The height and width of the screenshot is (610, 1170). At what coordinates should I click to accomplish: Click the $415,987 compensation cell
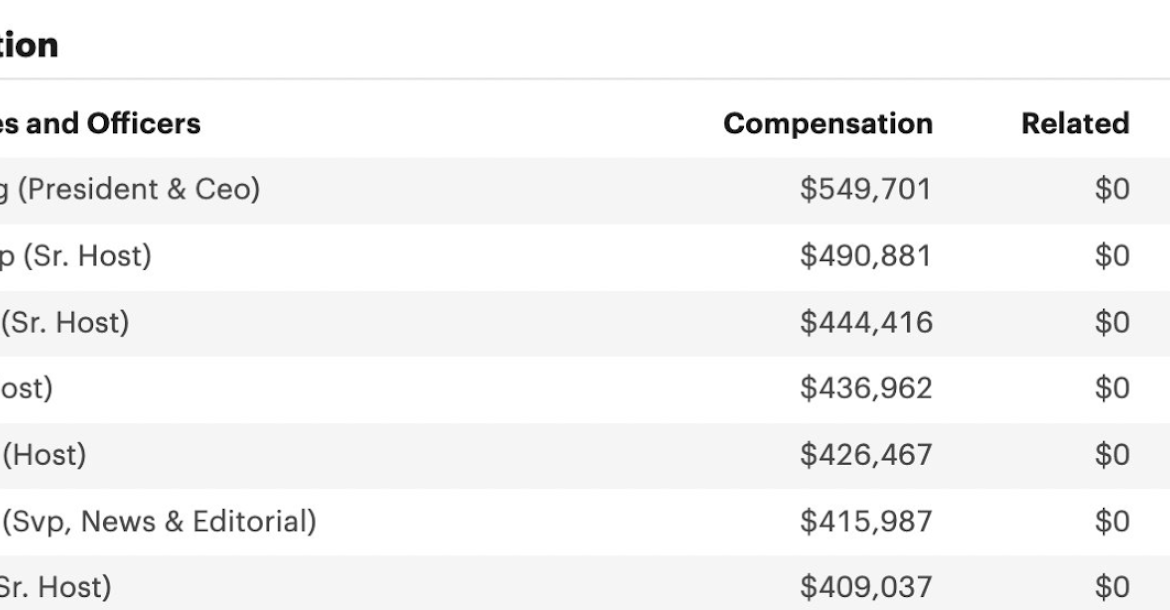[x=866, y=521]
